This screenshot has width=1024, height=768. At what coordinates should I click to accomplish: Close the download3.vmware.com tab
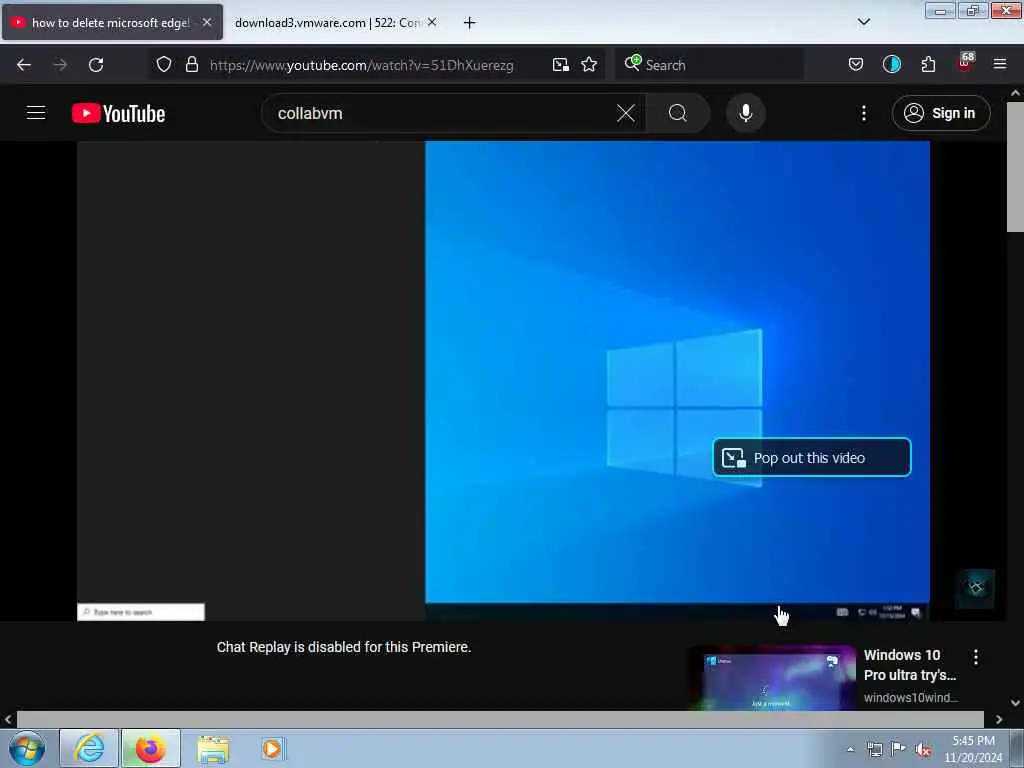pos(432,22)
